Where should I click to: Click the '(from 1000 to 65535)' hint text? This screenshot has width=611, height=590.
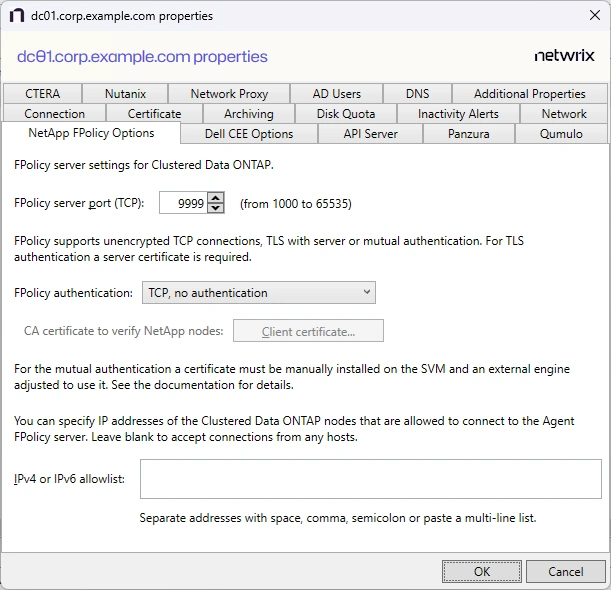coord(296,203)
